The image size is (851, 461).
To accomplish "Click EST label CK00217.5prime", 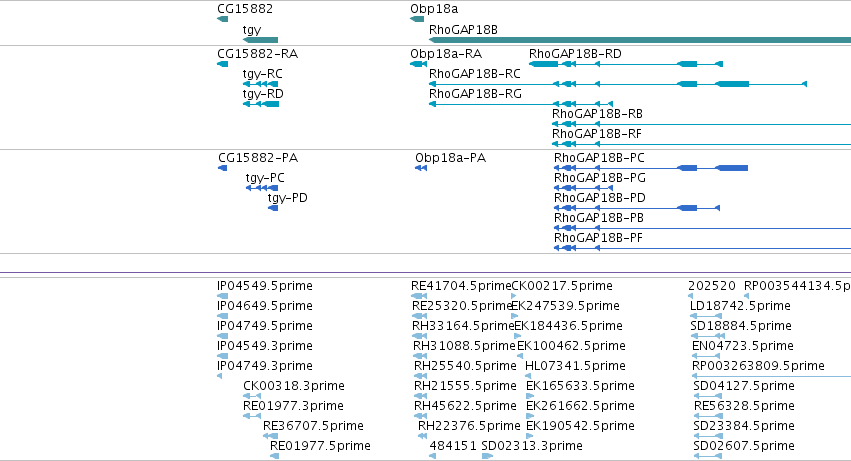I will (x=562, y=286).
